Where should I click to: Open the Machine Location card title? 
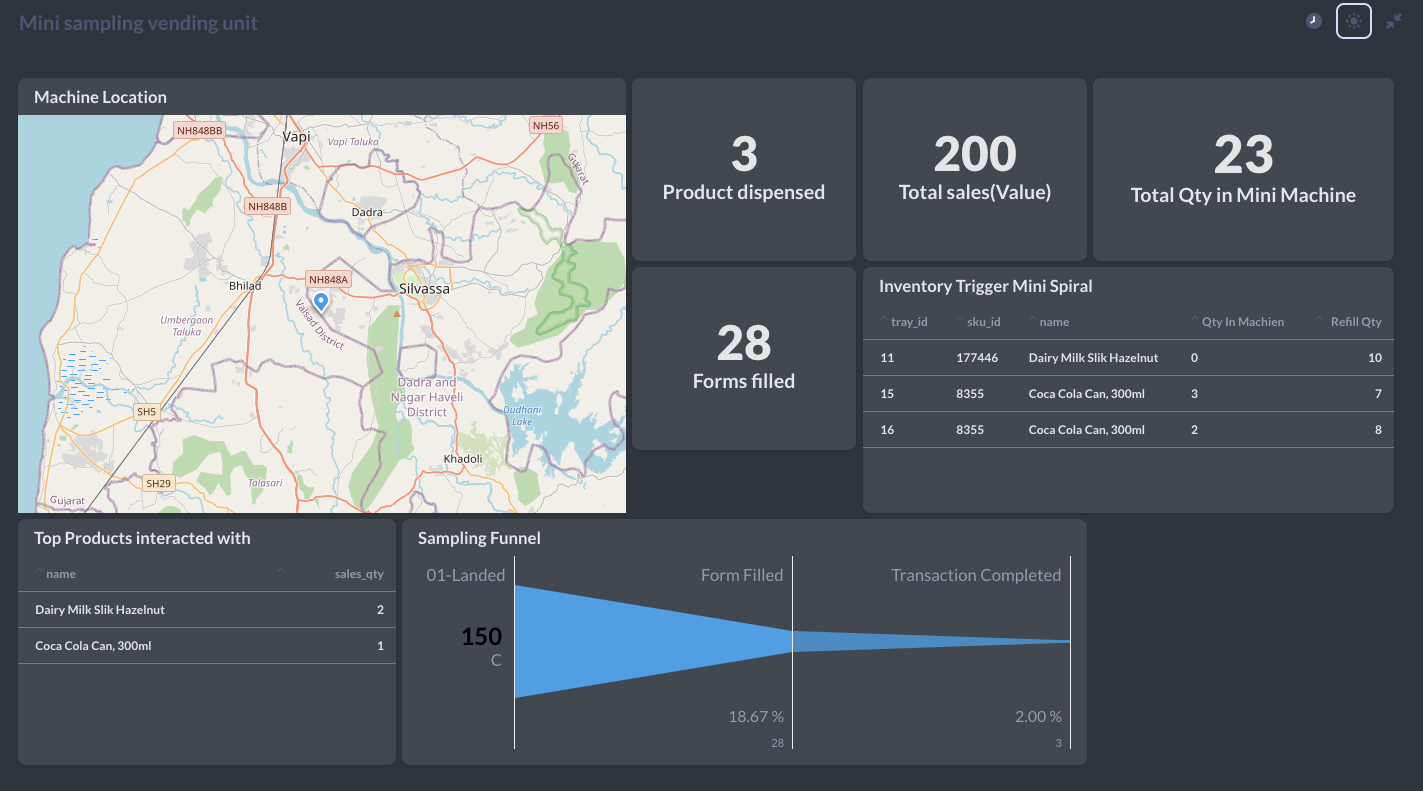click(100, 97)
